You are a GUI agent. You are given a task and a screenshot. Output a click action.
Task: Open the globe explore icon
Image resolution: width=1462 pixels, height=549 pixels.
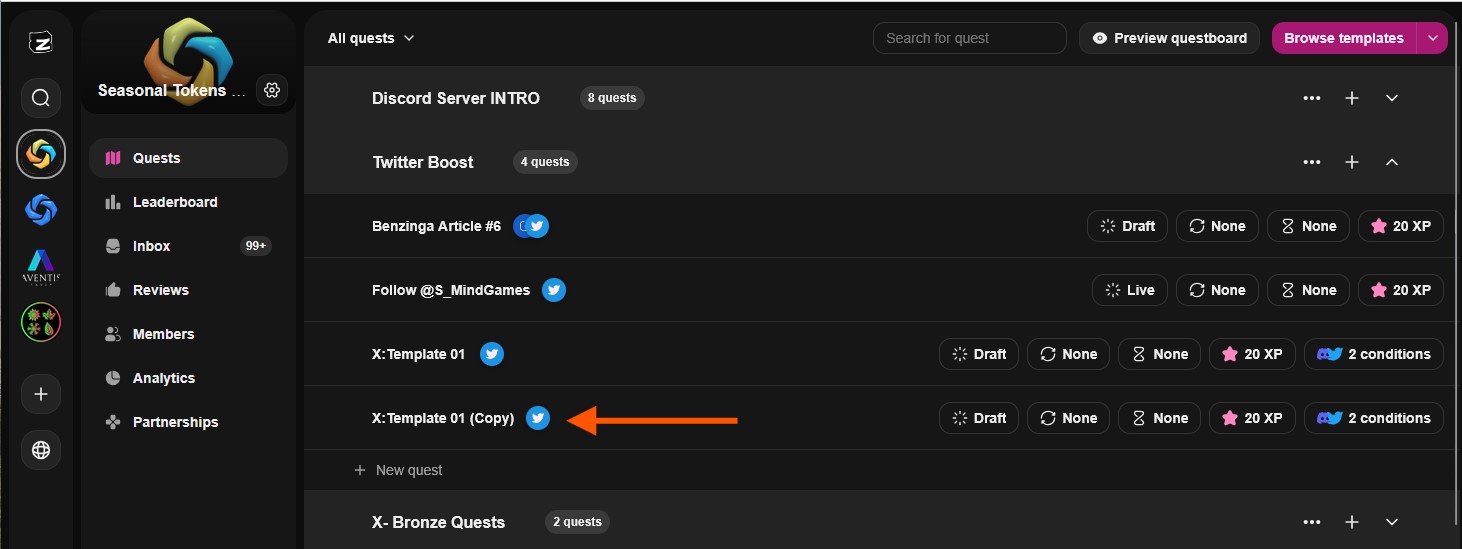(41, 450)
